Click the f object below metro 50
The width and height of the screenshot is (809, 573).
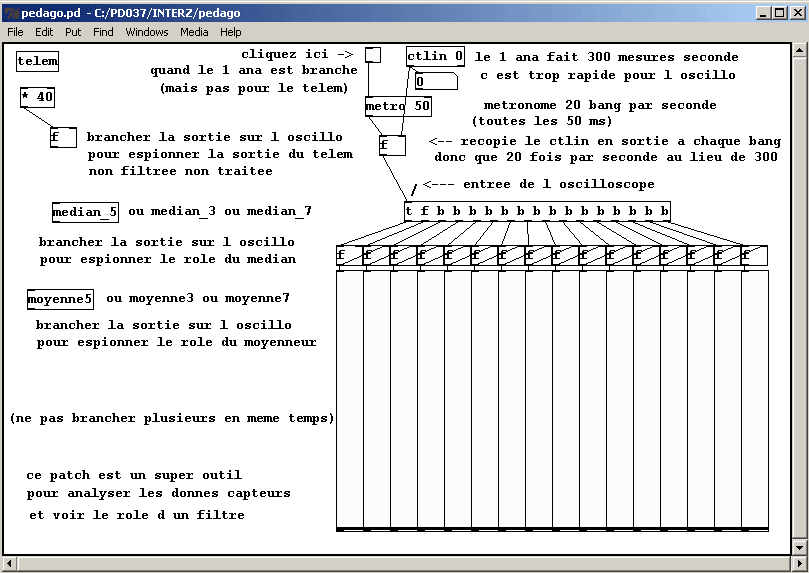(392, 146)
